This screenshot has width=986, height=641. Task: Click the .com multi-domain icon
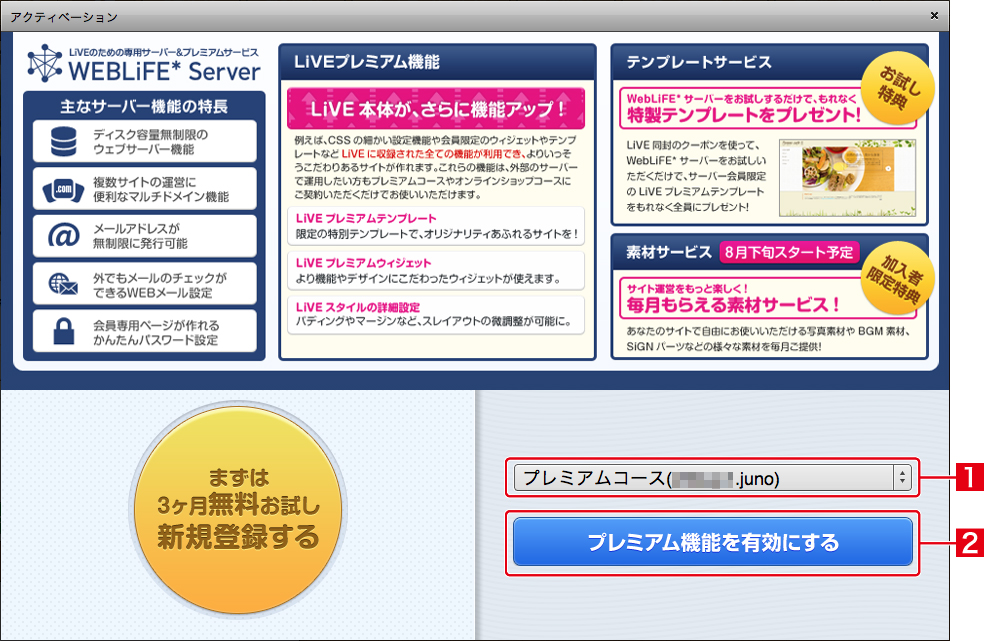click(x=64, y=189)
